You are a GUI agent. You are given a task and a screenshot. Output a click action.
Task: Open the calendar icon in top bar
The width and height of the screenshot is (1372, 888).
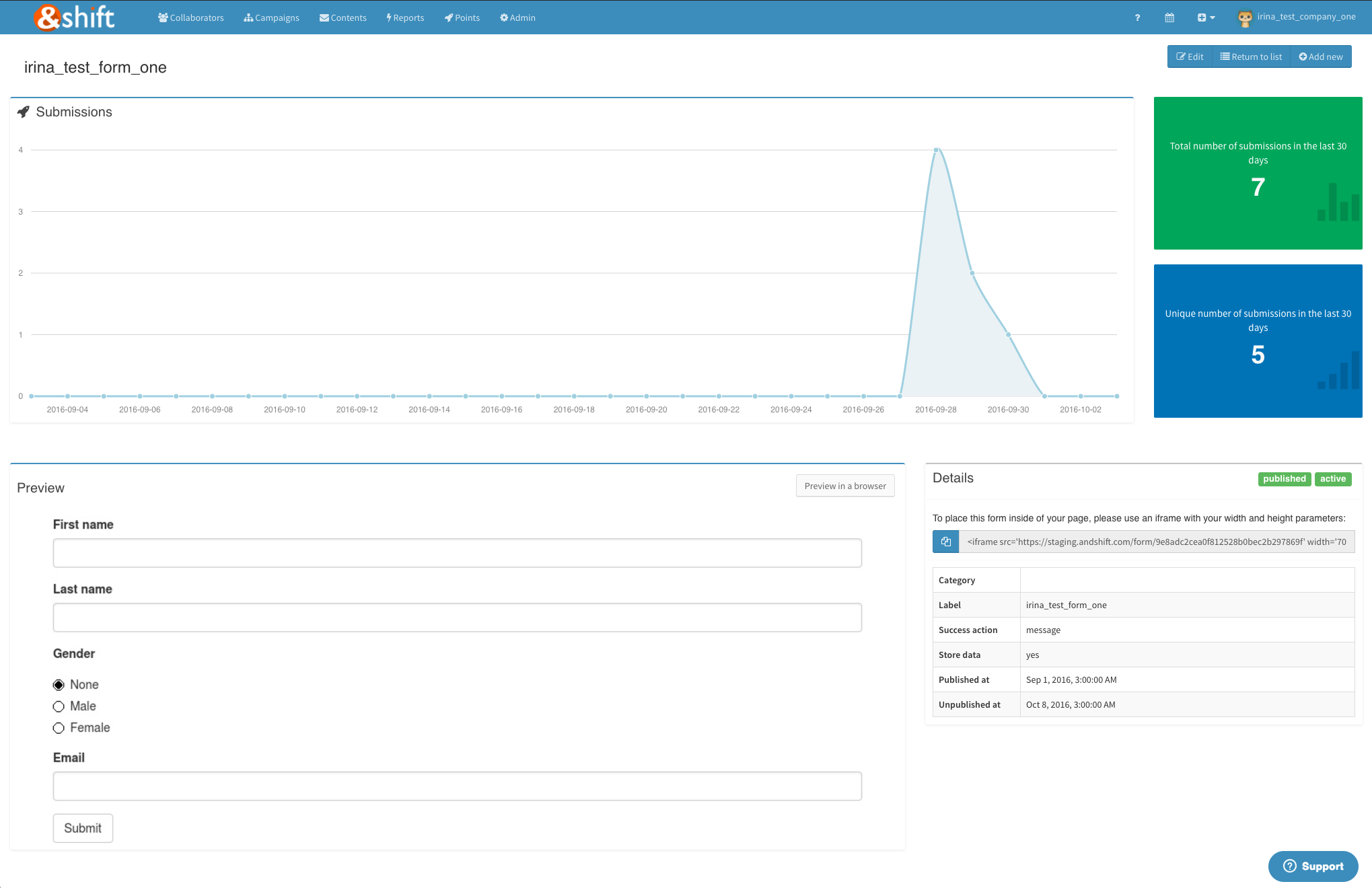[1169, 17]
